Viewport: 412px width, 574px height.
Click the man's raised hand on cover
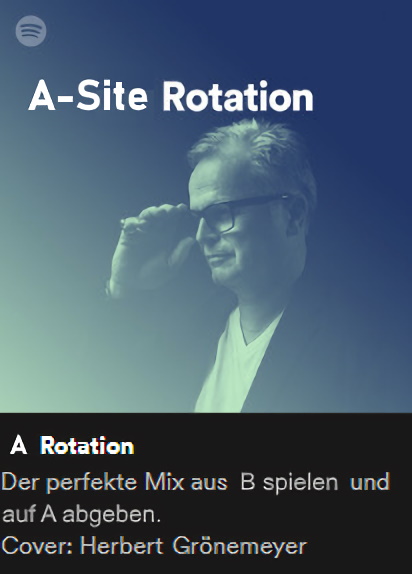[x=152, y=249]
